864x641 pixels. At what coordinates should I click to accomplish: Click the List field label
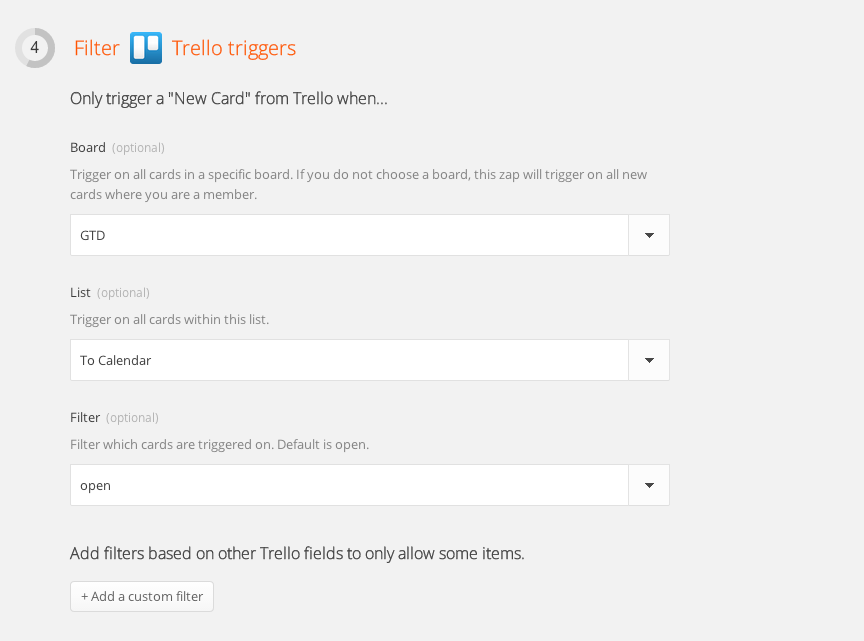pyautogui.click(x=80, y=293)
